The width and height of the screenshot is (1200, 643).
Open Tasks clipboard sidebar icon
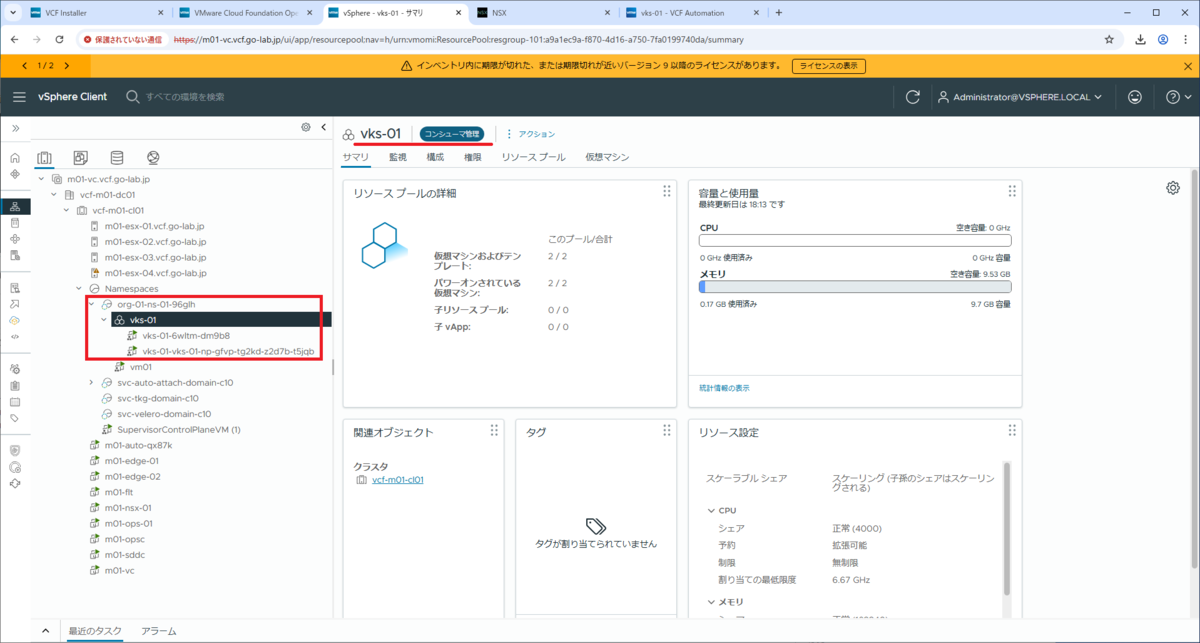point(14,385)
